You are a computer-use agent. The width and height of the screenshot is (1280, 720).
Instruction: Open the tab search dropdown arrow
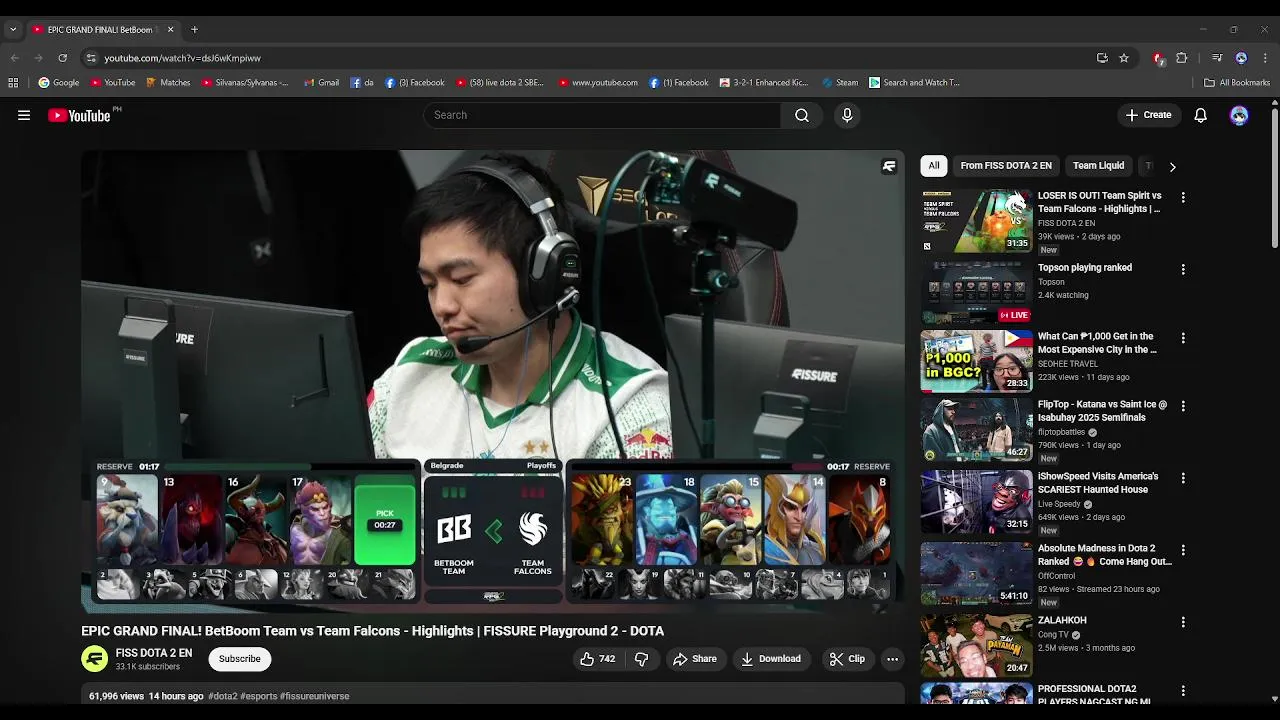[13, 29]
